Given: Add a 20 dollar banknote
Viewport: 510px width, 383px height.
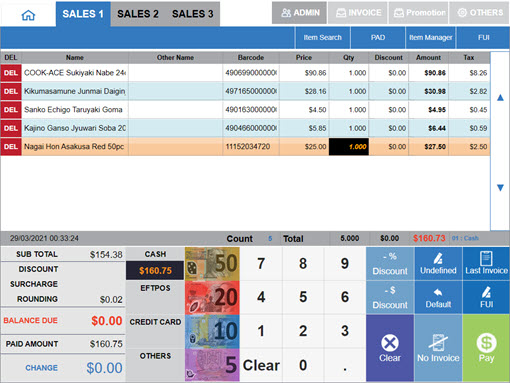Looking at the screenshot, I should (x=212, y=298).
